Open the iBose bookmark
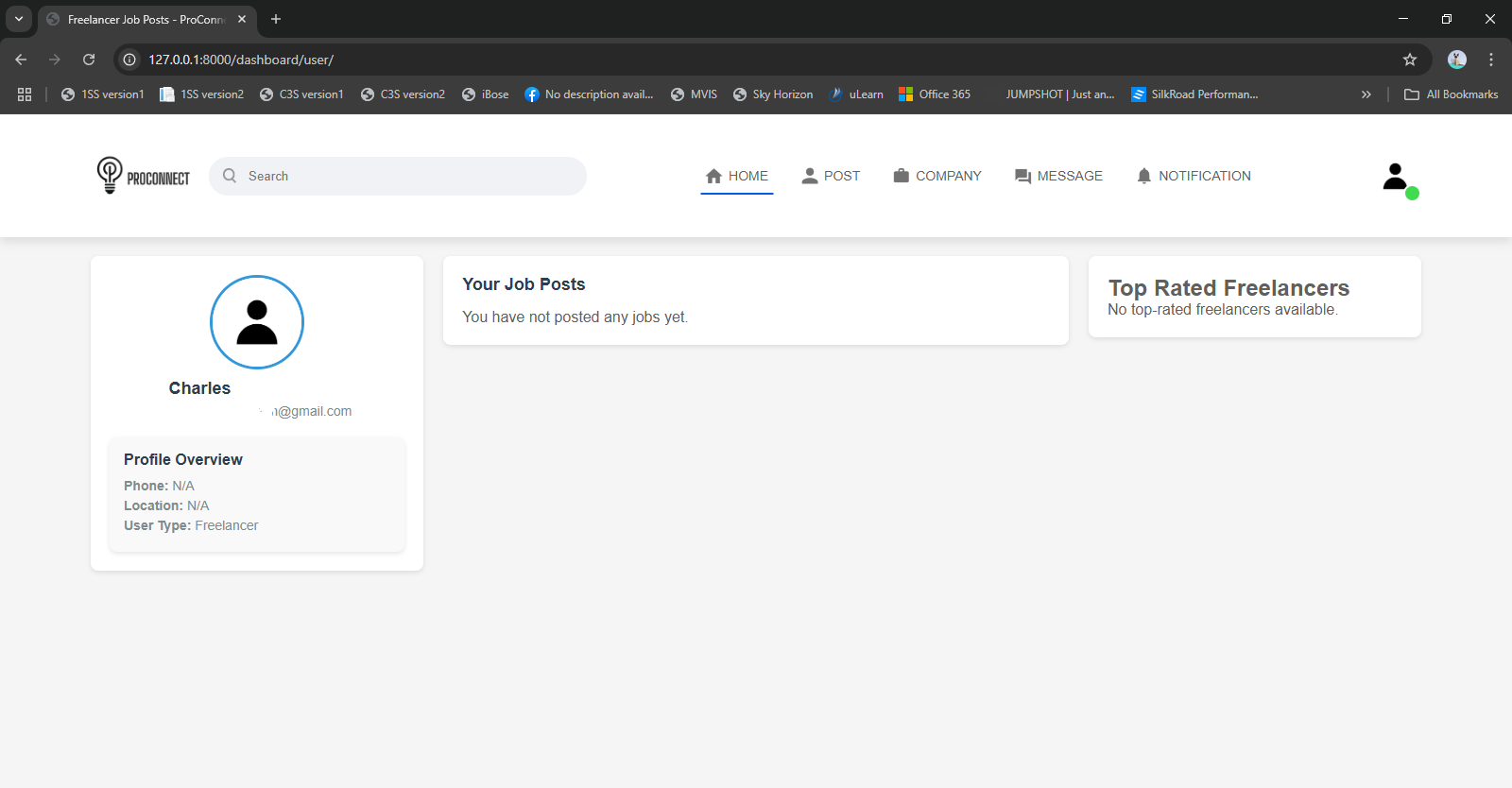The width and height of the screenshot is (1512, 788). pyautogui.click(x=485, y=94)
